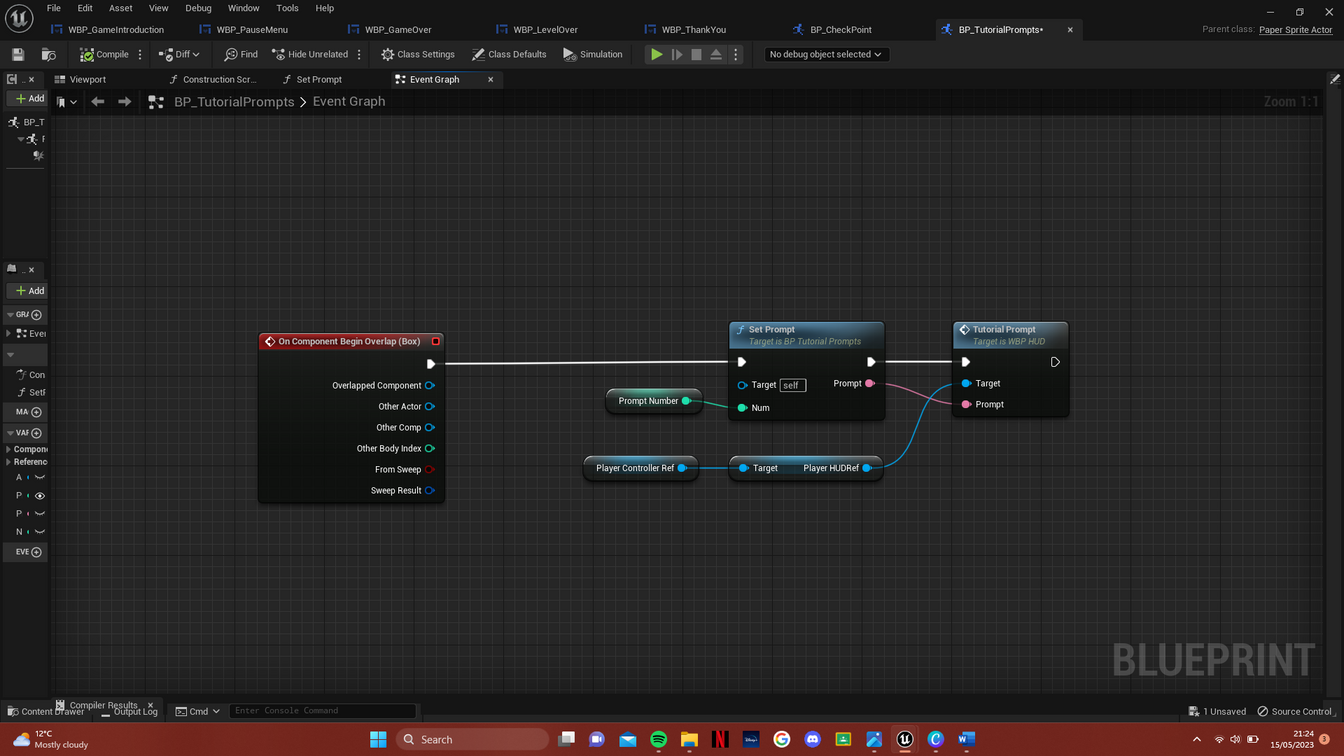Compile the blueprint
Screen dimensions: 1344x756
[104, 54]
